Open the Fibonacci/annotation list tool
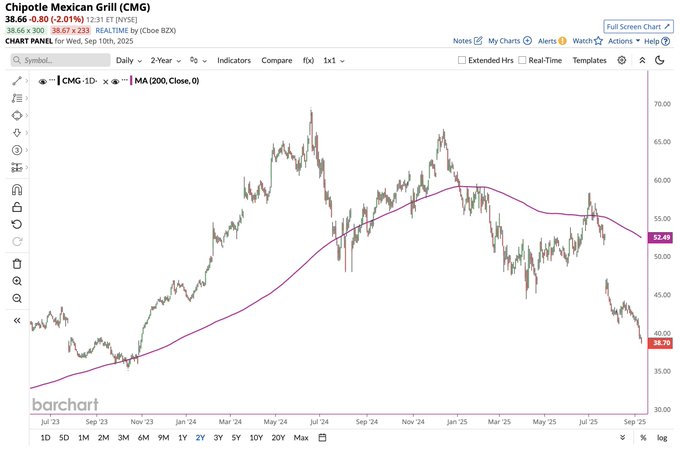This screenshot has height=449, width=680. tap(17, 98)
